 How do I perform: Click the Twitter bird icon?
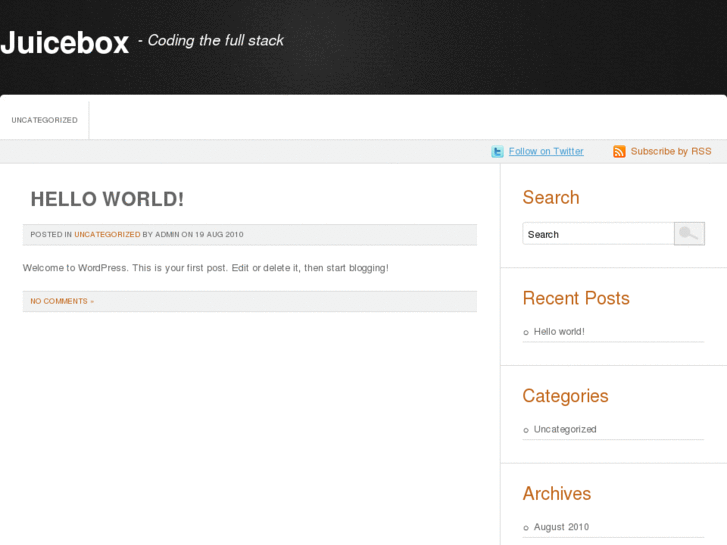(497, 152)
